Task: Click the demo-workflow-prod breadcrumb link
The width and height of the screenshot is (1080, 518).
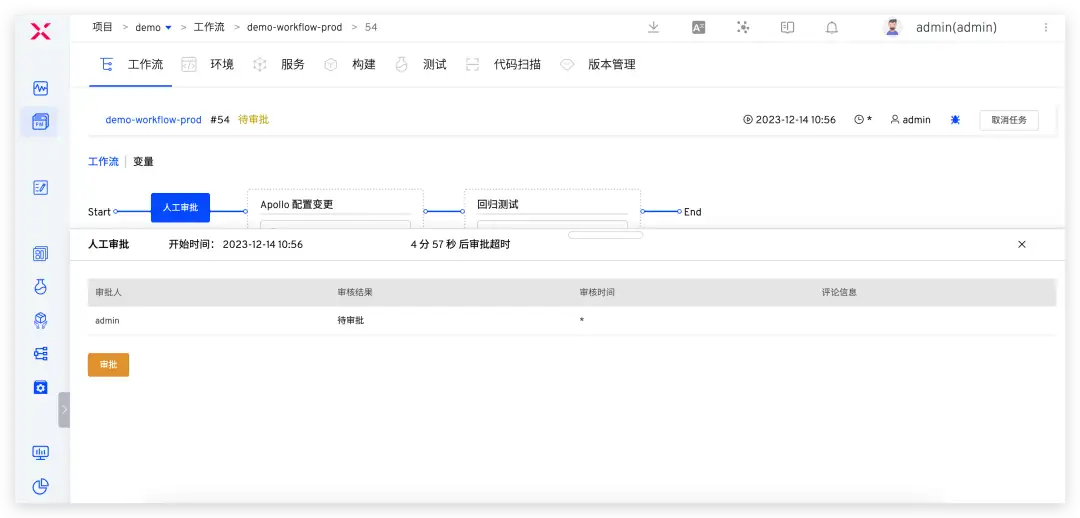Action: [x=295, y=28]
